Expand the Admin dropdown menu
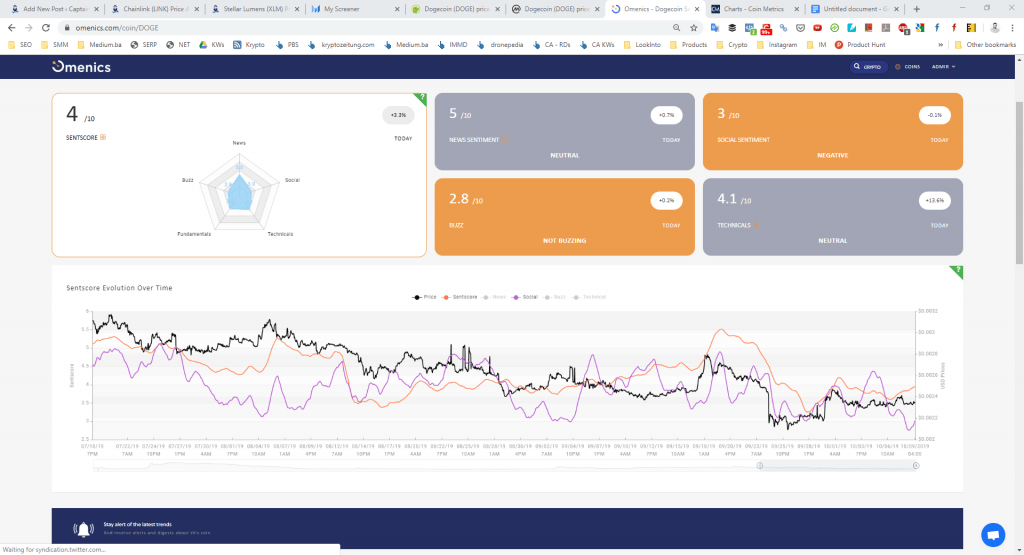This screenshot has height=555, width=1024. pos(944,67)
